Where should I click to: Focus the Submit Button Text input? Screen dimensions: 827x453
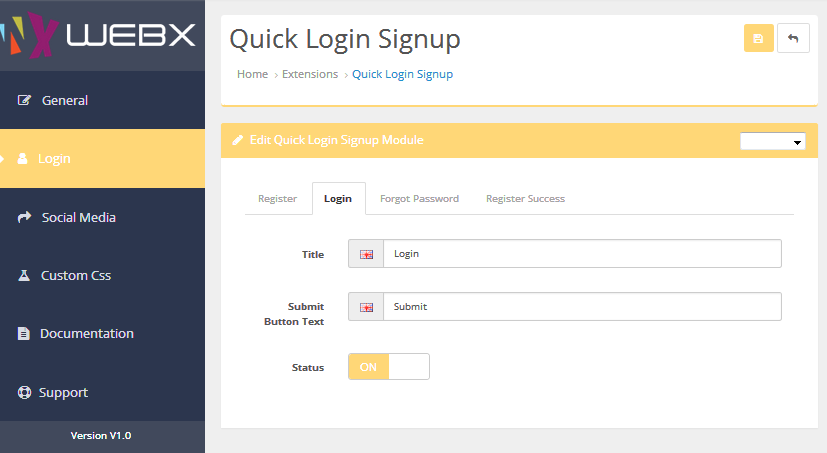581,307
